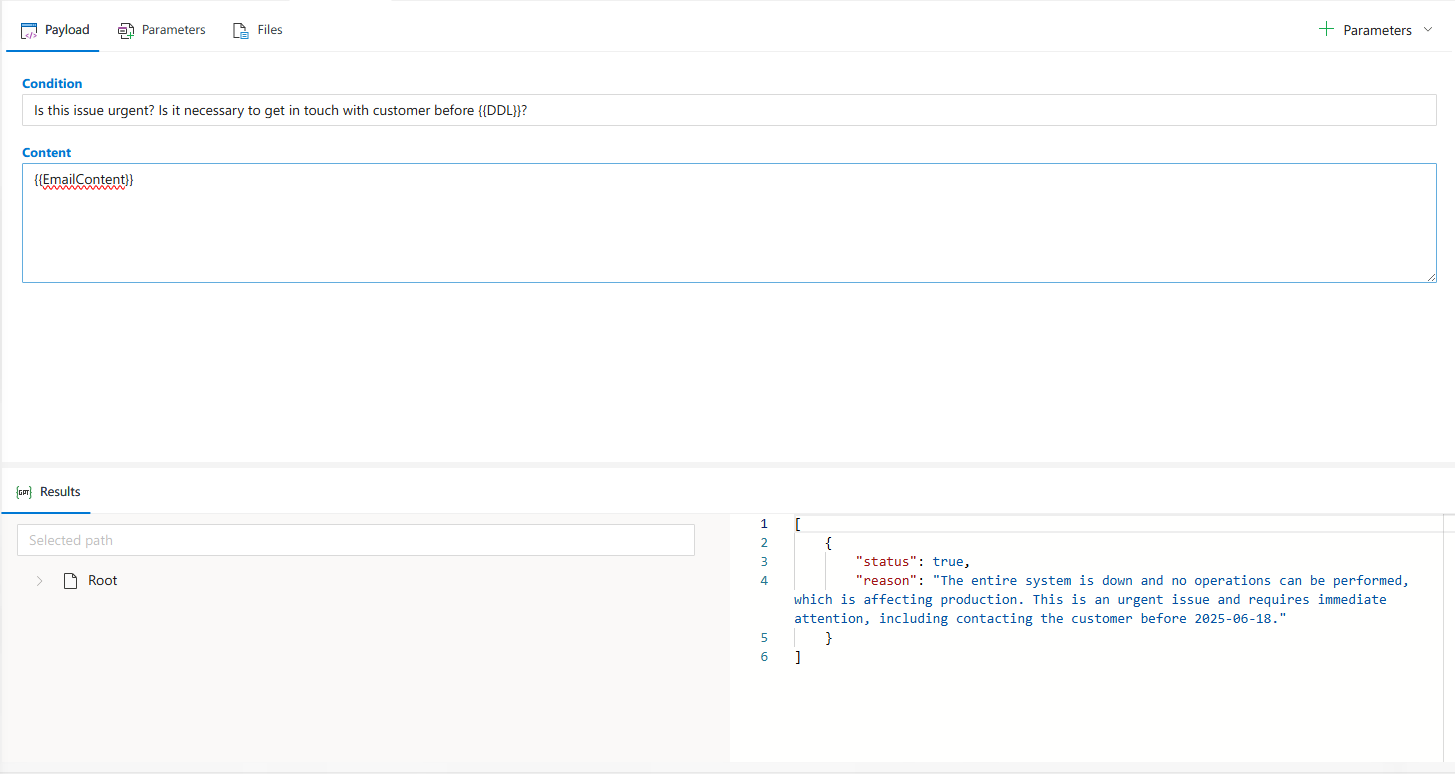Click the Root document icon
Viewport: 1455px width, 774px height.
[x=70, y=580]
